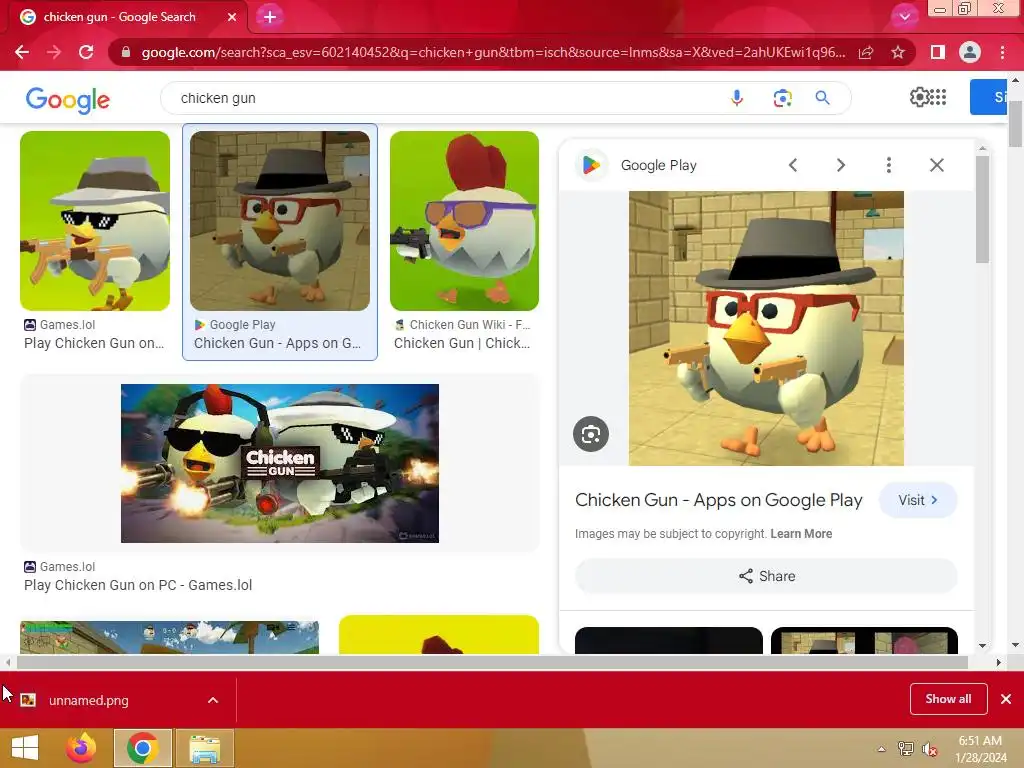Open Chrome profile avatar
1024x768 pixels.
point(970,52)
